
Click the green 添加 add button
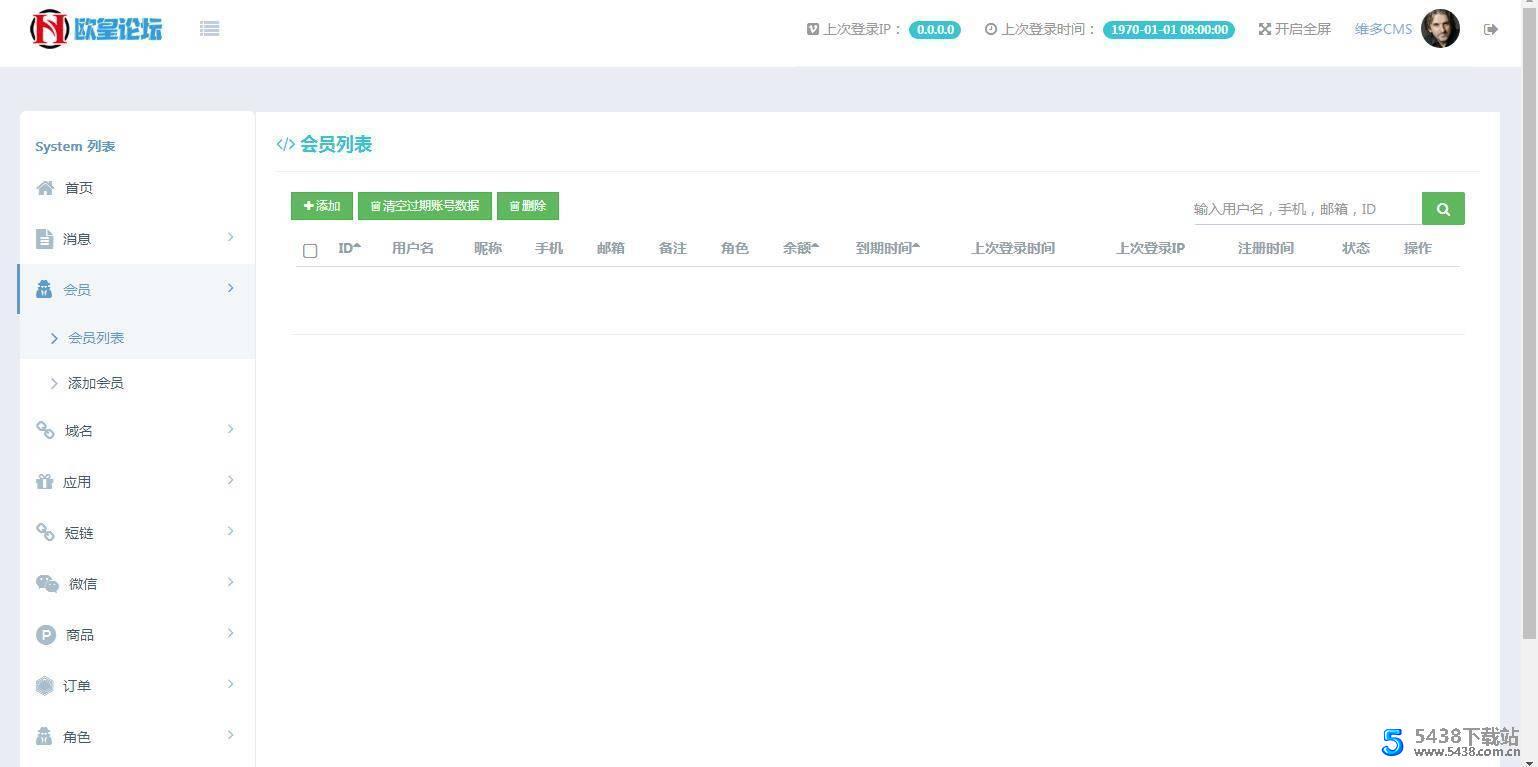[x=321, y=205]
